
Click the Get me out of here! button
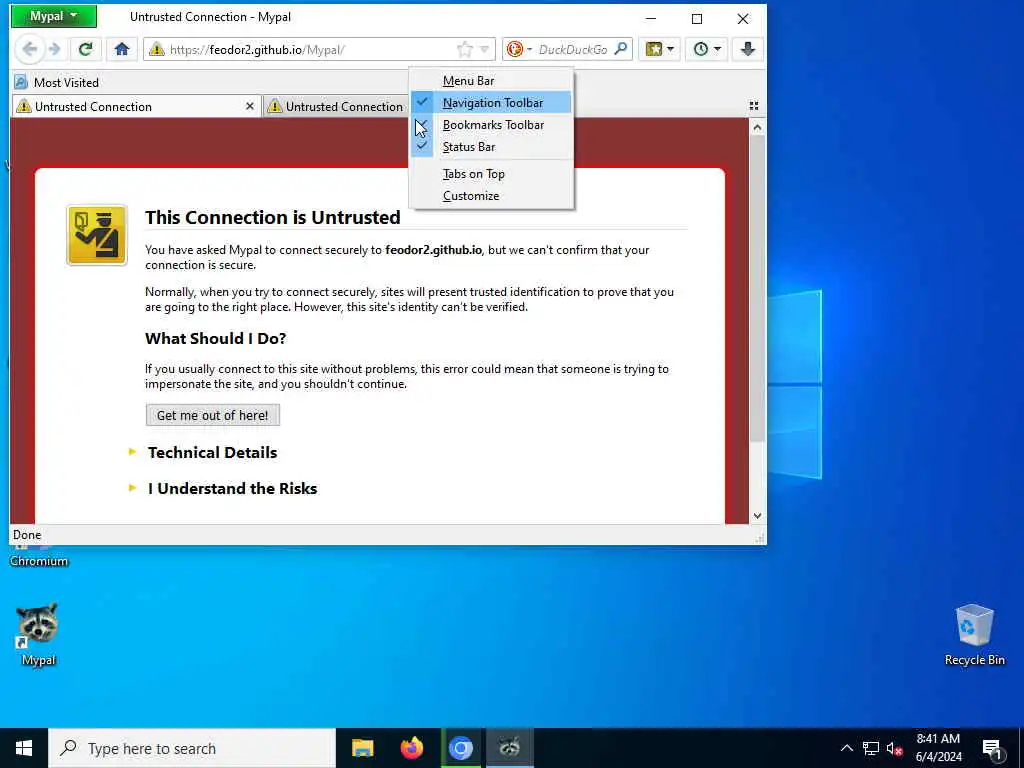213,415
